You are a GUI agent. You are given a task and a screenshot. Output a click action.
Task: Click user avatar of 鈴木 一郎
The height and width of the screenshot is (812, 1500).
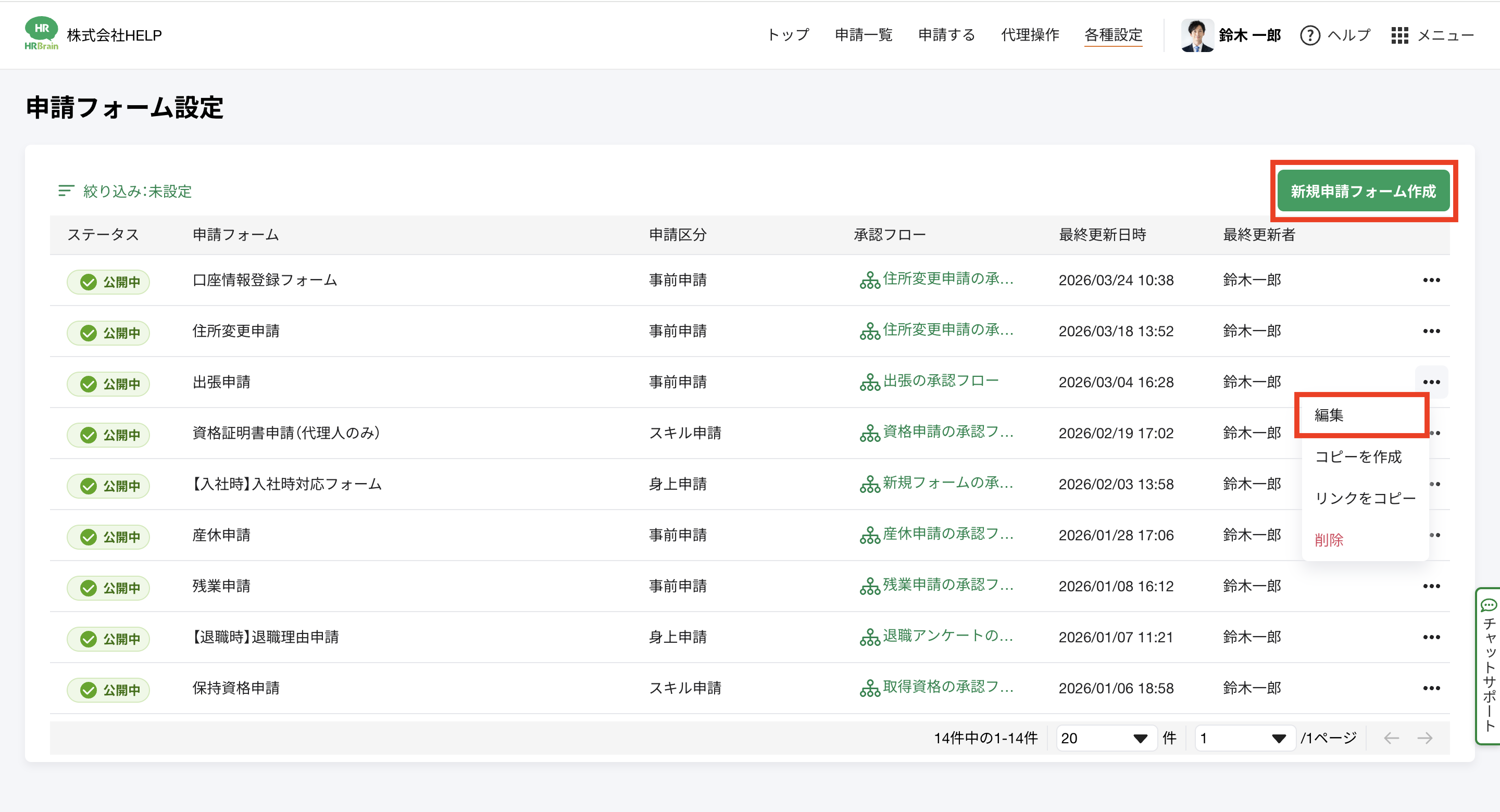[x=1197, y=35]
